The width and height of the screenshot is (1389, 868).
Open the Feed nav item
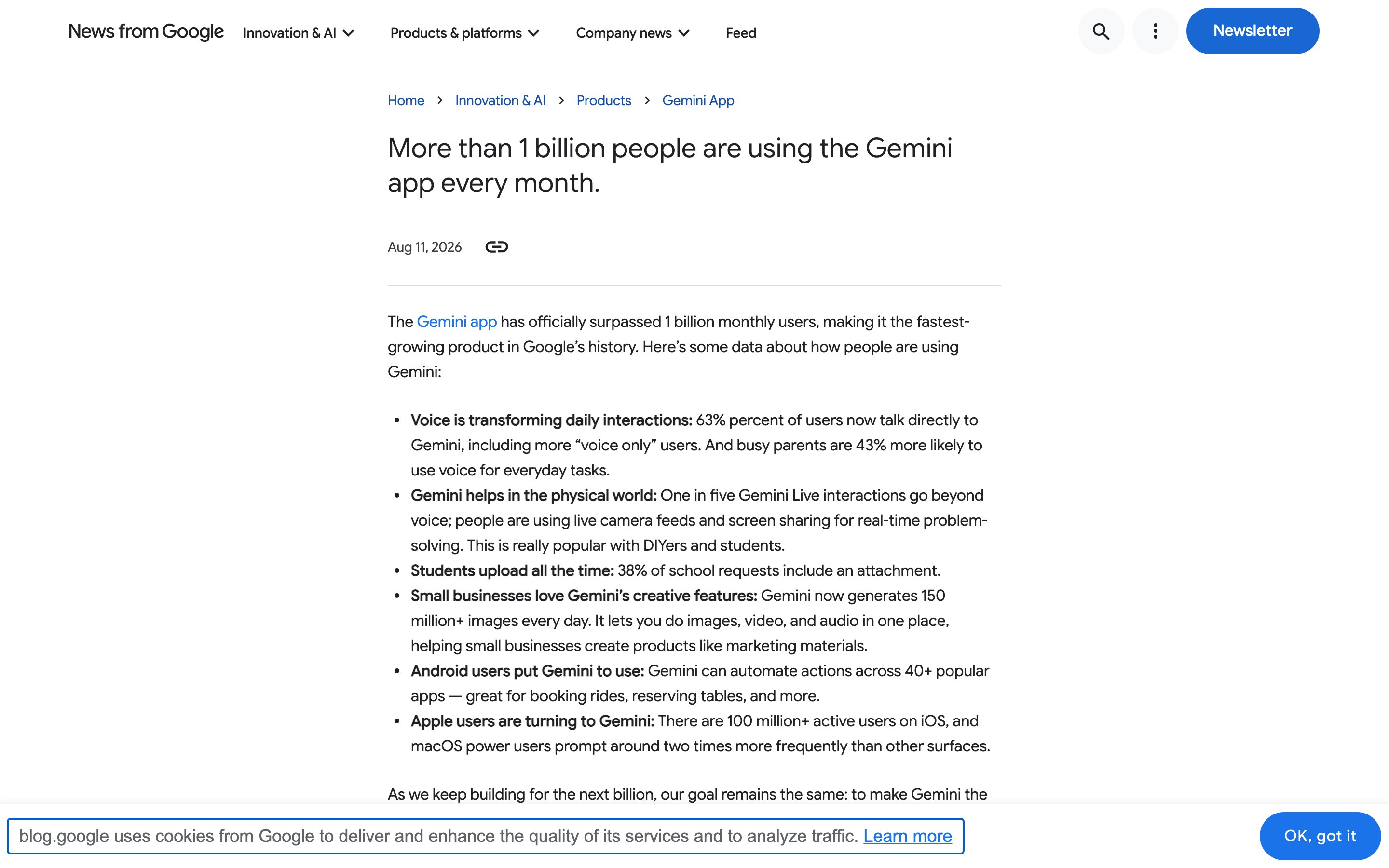pyautogui.click(x=740, y=33)
